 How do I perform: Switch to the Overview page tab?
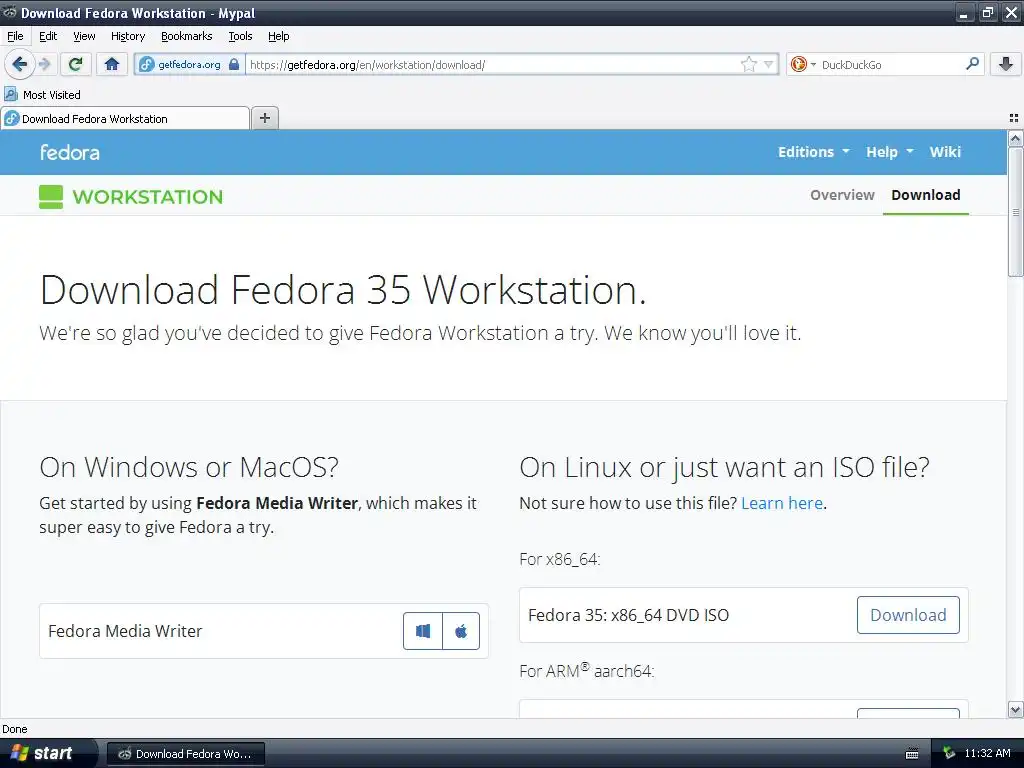tap(842, 195)
